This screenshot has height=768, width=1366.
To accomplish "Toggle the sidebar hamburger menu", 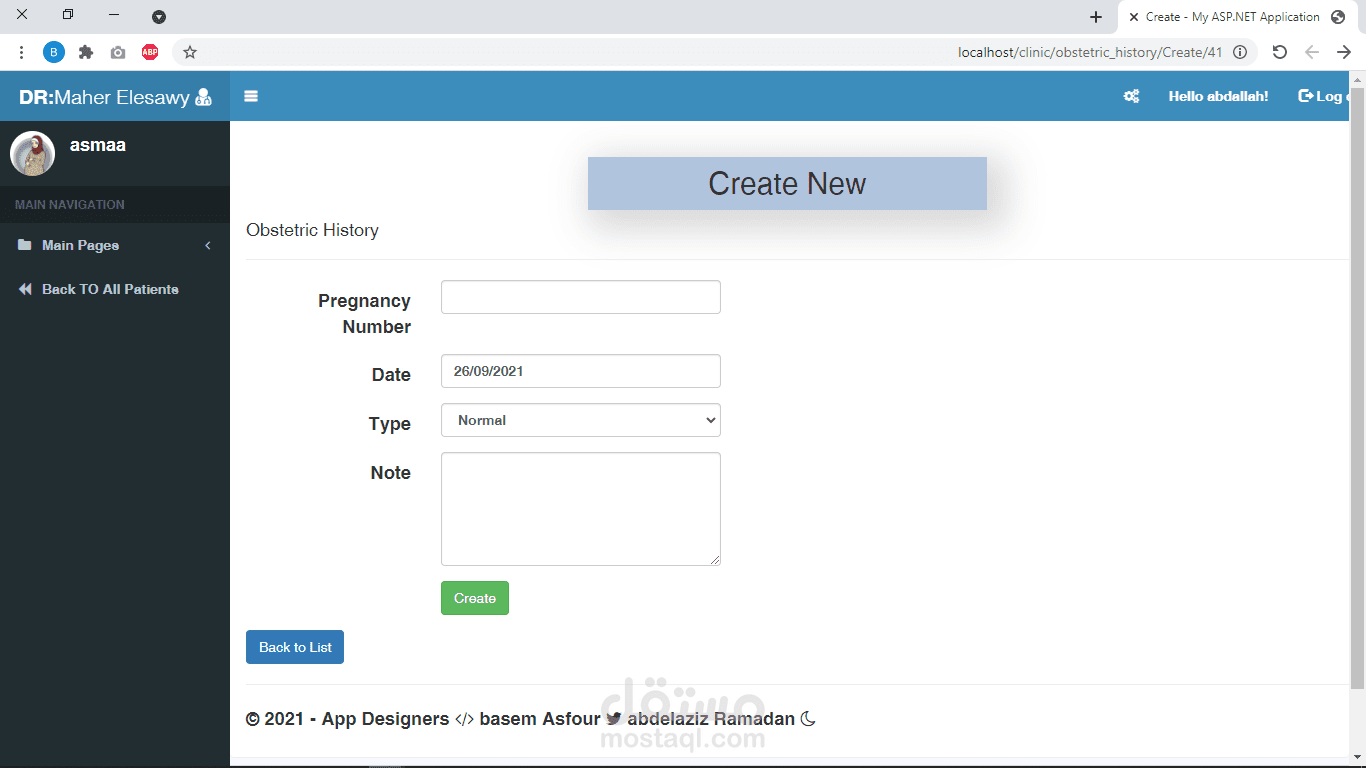I will tap(251, 96).
